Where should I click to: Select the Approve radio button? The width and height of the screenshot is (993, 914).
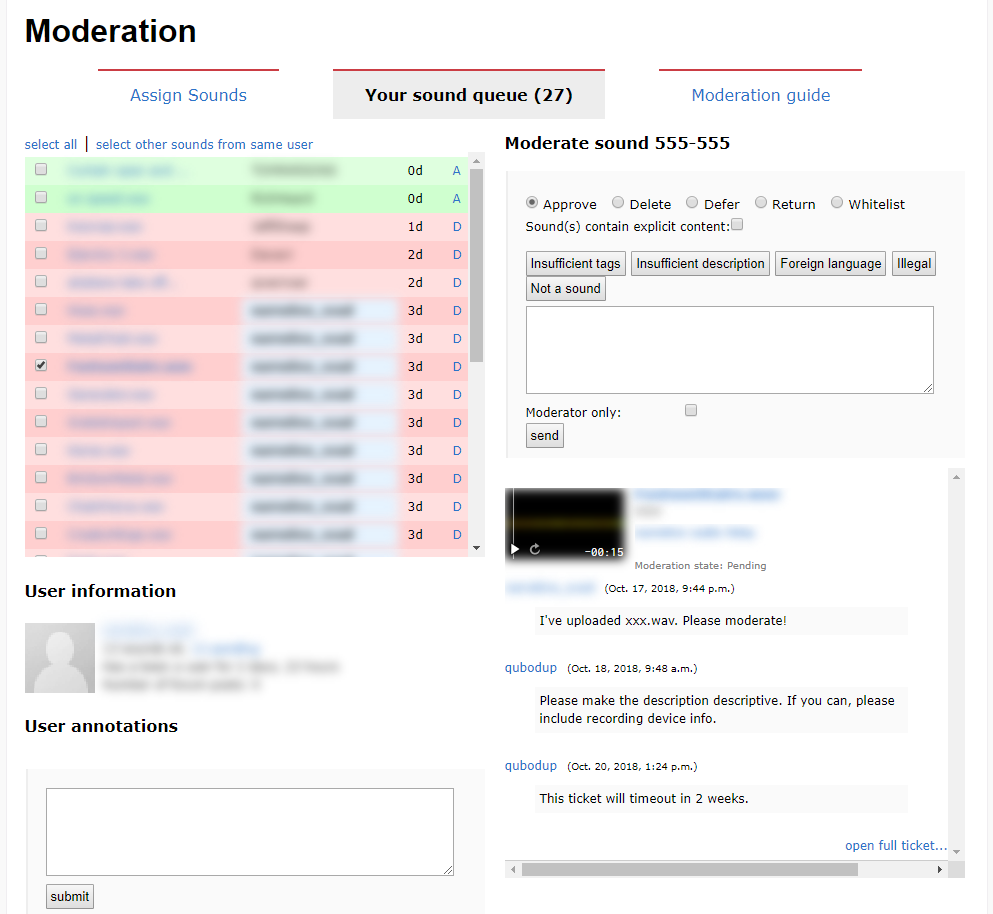531,202
